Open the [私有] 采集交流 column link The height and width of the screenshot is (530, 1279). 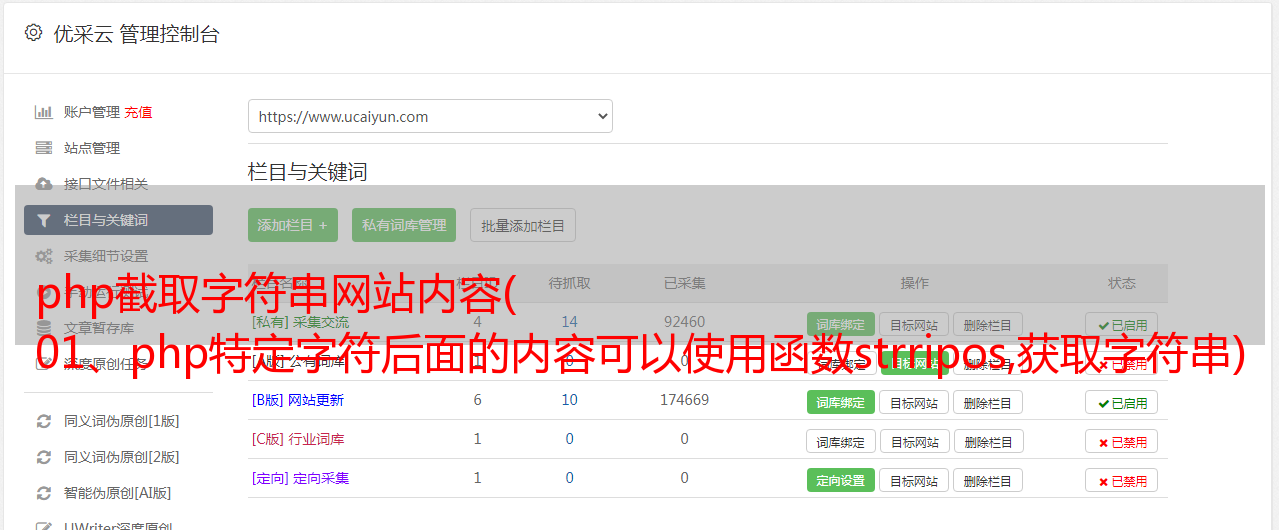pyautogui.click(x=300, y=322)
